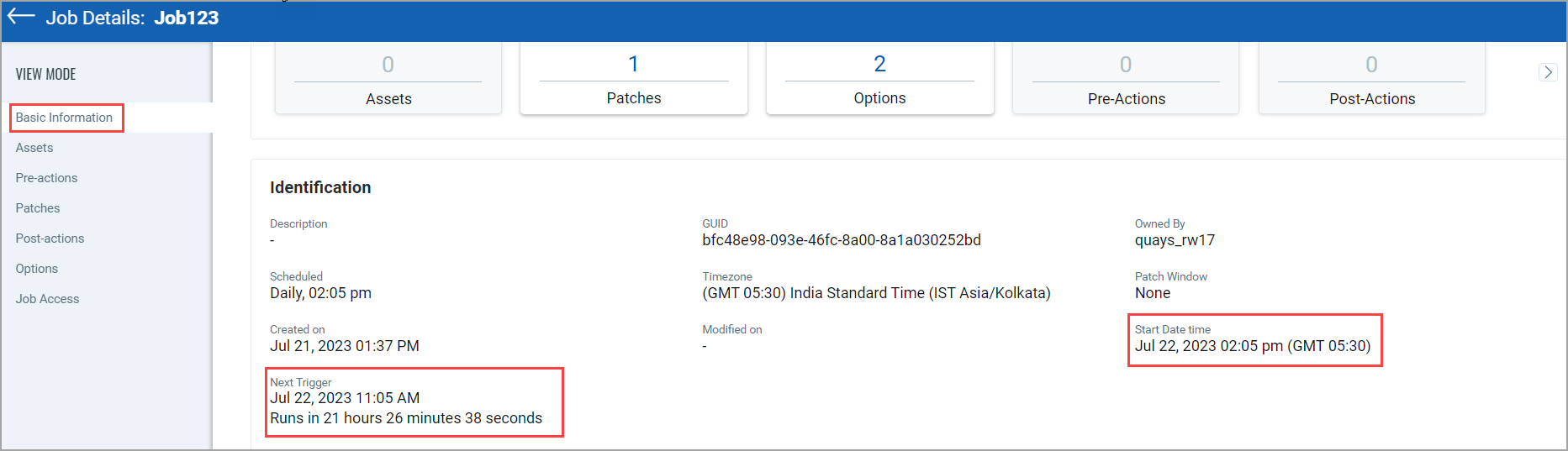Go to Assets in sidebar
The image size is (1568, 451).
pyautogui.click(x=34, y=148)
